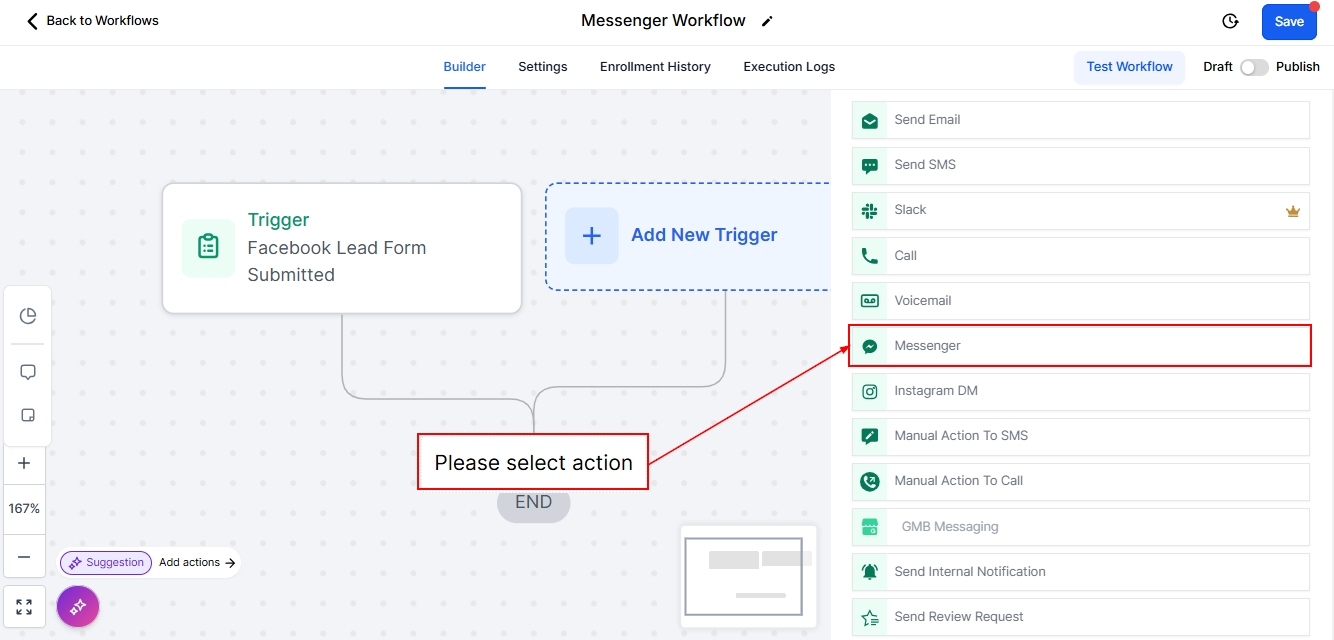
Task: Open the Execution Logs tab
Action: click(789, 67)
